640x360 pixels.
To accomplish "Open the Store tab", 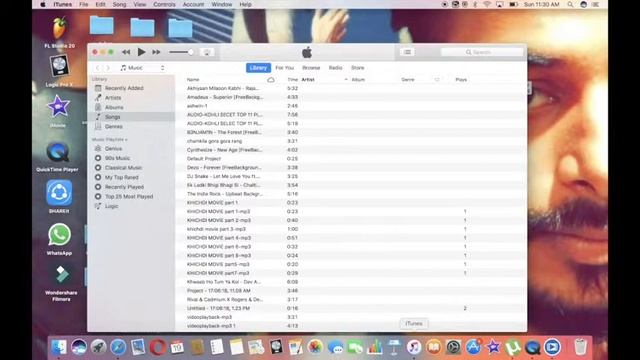I will pos(358,68).
